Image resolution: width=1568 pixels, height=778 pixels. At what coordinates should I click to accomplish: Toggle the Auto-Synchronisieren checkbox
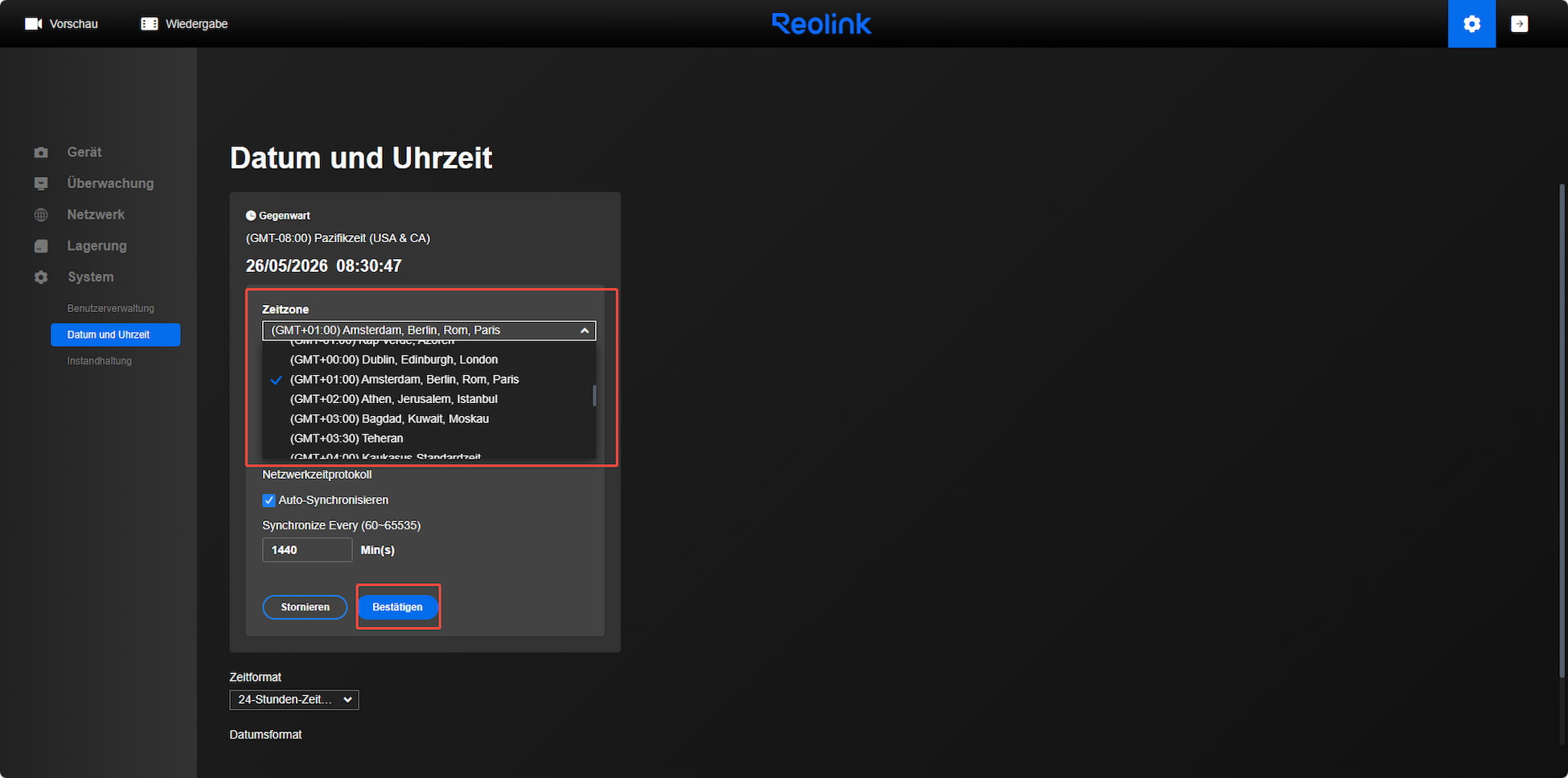tap(269, 500)
